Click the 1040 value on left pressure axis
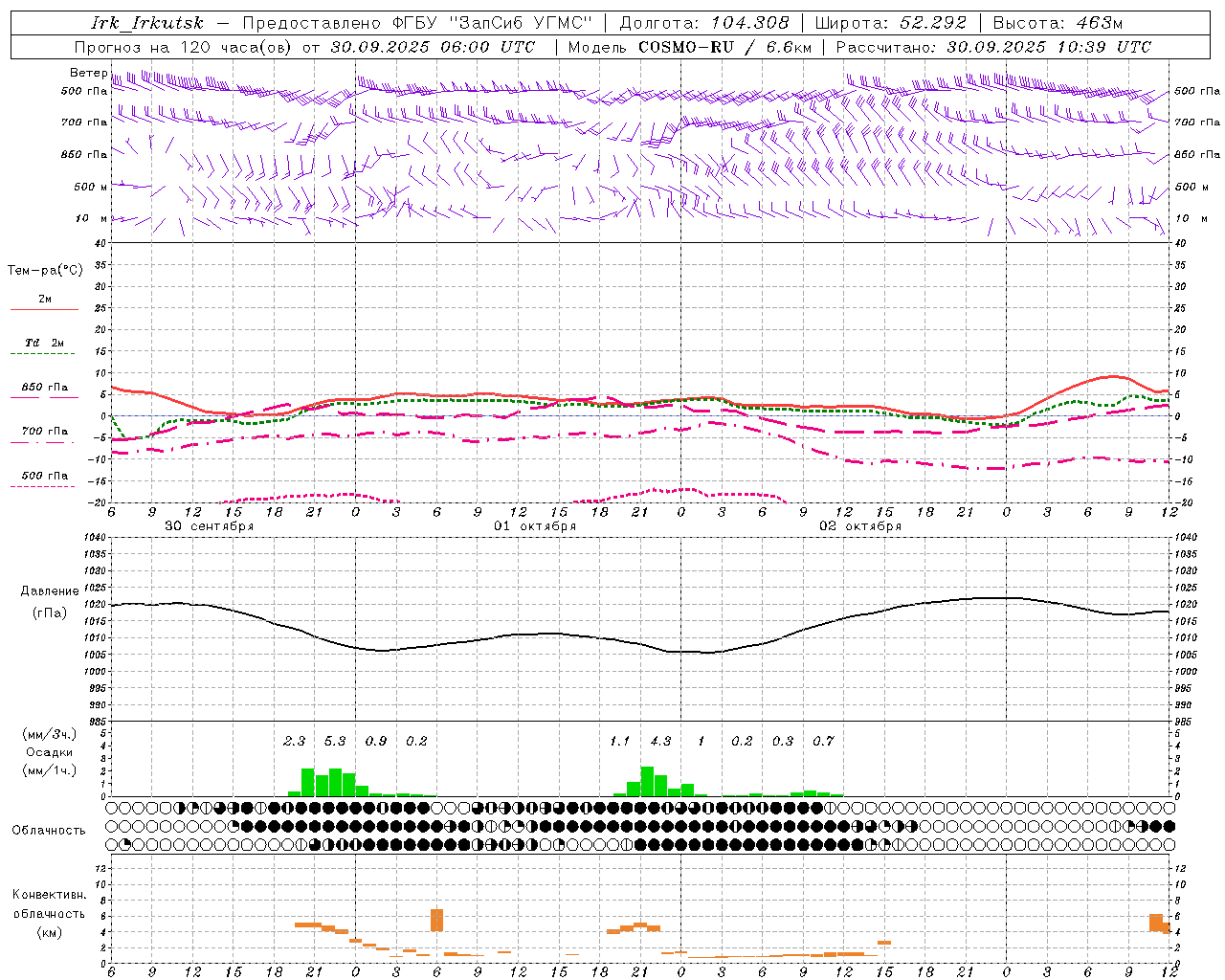The height and width of the screenshot is (980, 1225). [x=94, y=537]
